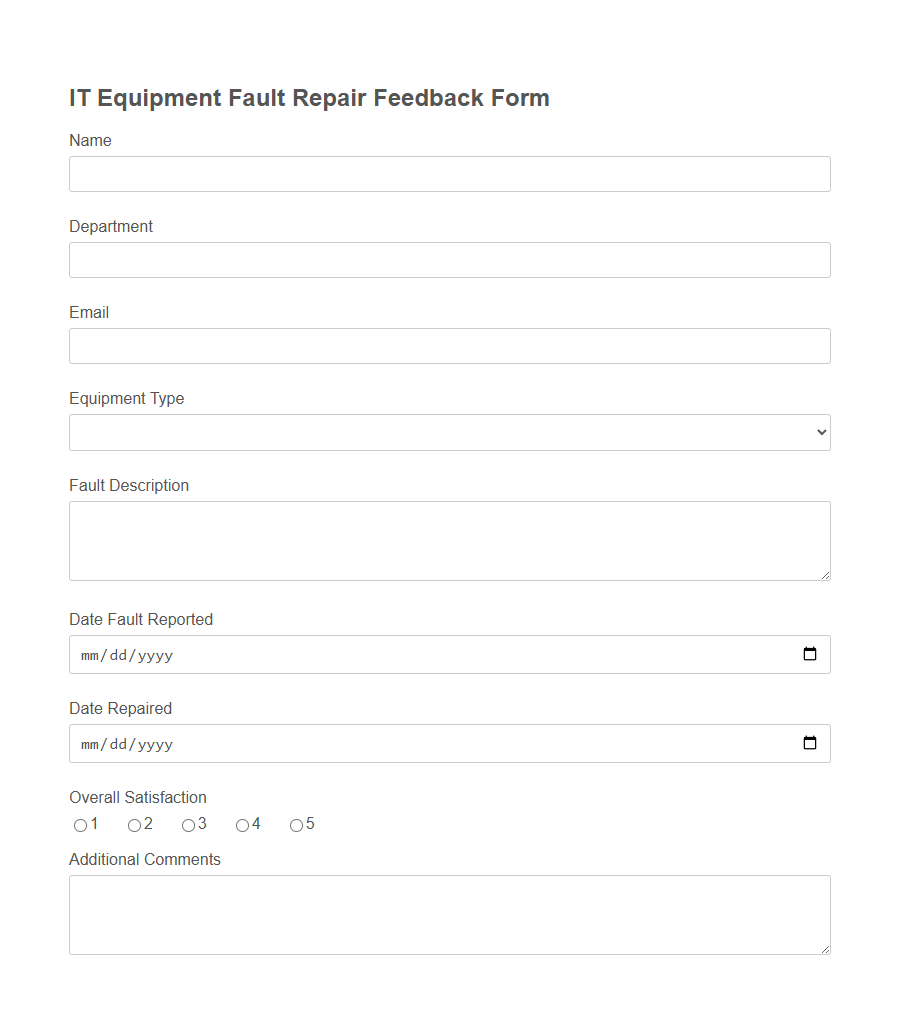Select satisfaction rating 2

[x=134, y=825]
